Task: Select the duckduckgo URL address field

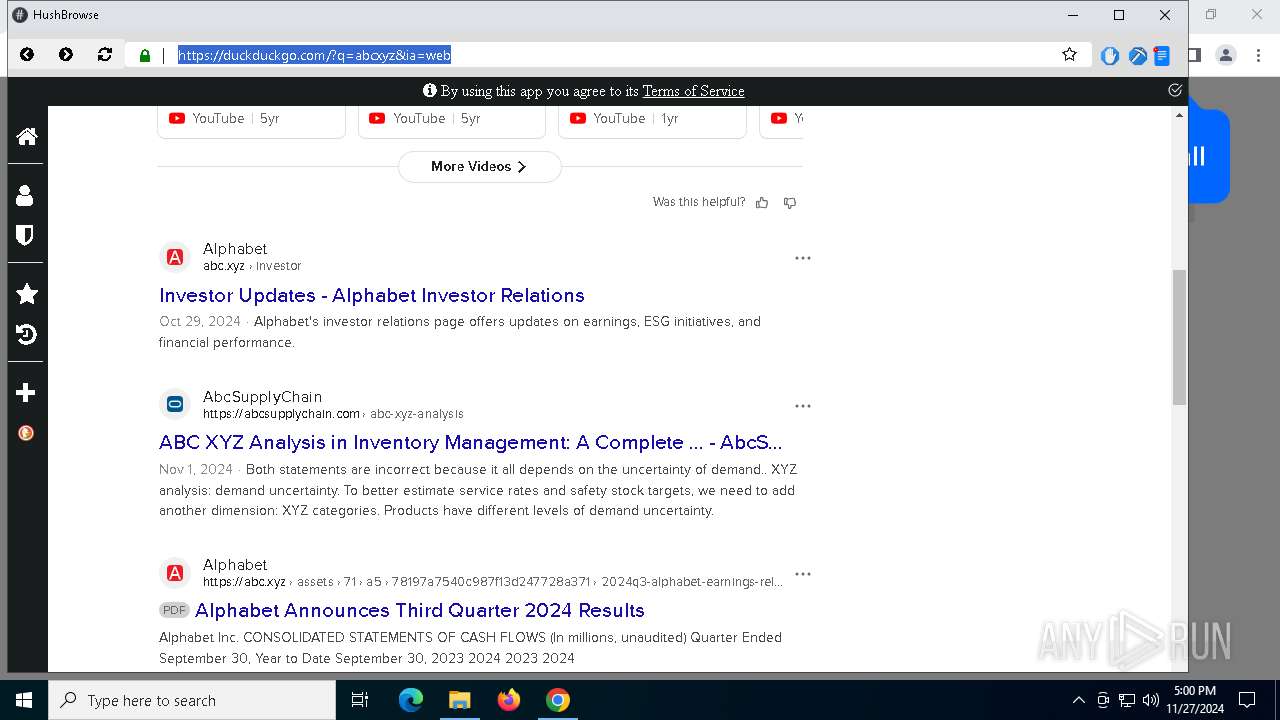Action: (610, 55)
